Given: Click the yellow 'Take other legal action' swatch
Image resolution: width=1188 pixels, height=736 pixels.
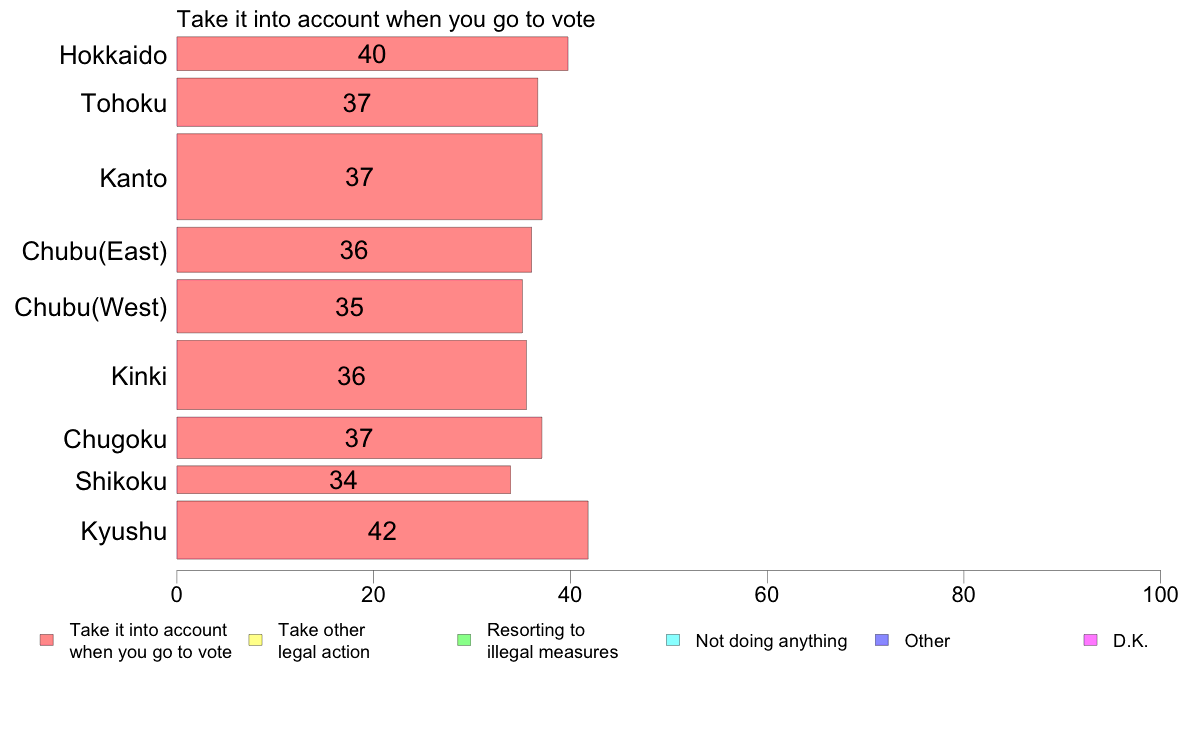Looking at the screenshot, I should point(255,640).
